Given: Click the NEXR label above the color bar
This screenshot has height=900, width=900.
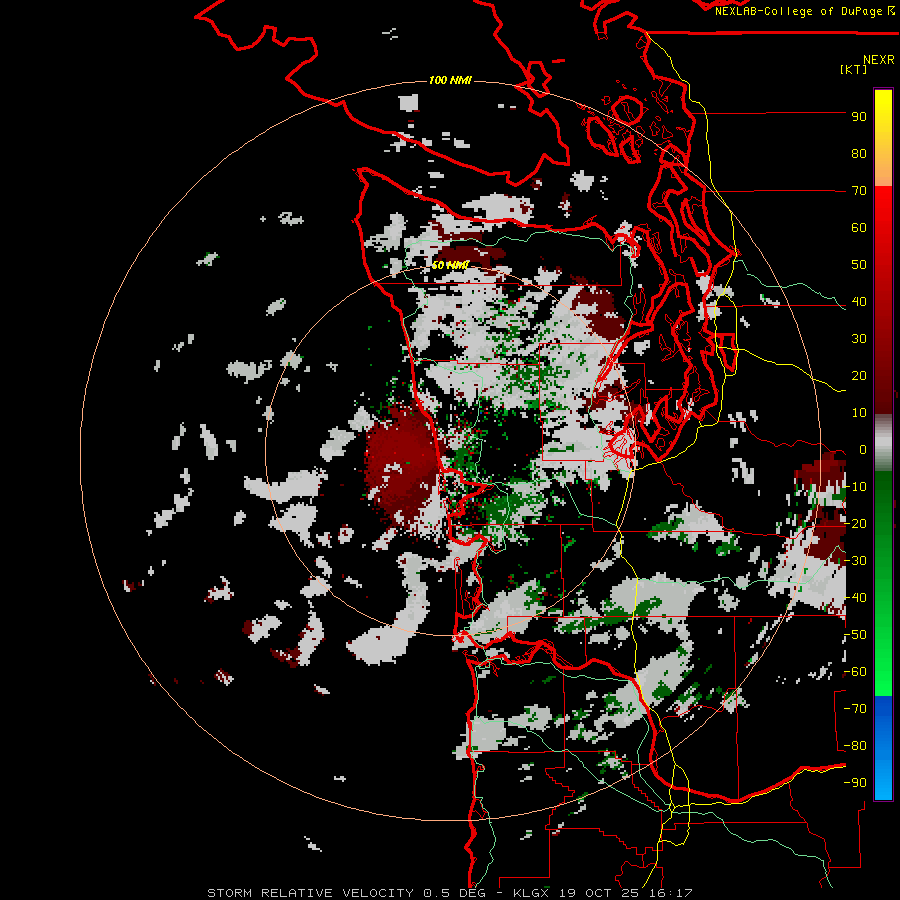Looking at the screenshot, I should click(879, 60).
